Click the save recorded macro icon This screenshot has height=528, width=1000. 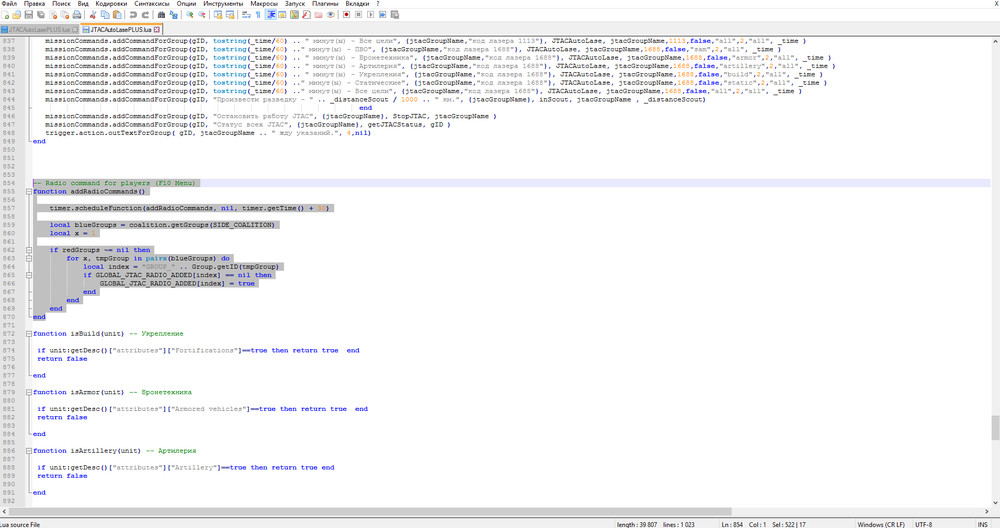tap(395, 14)
